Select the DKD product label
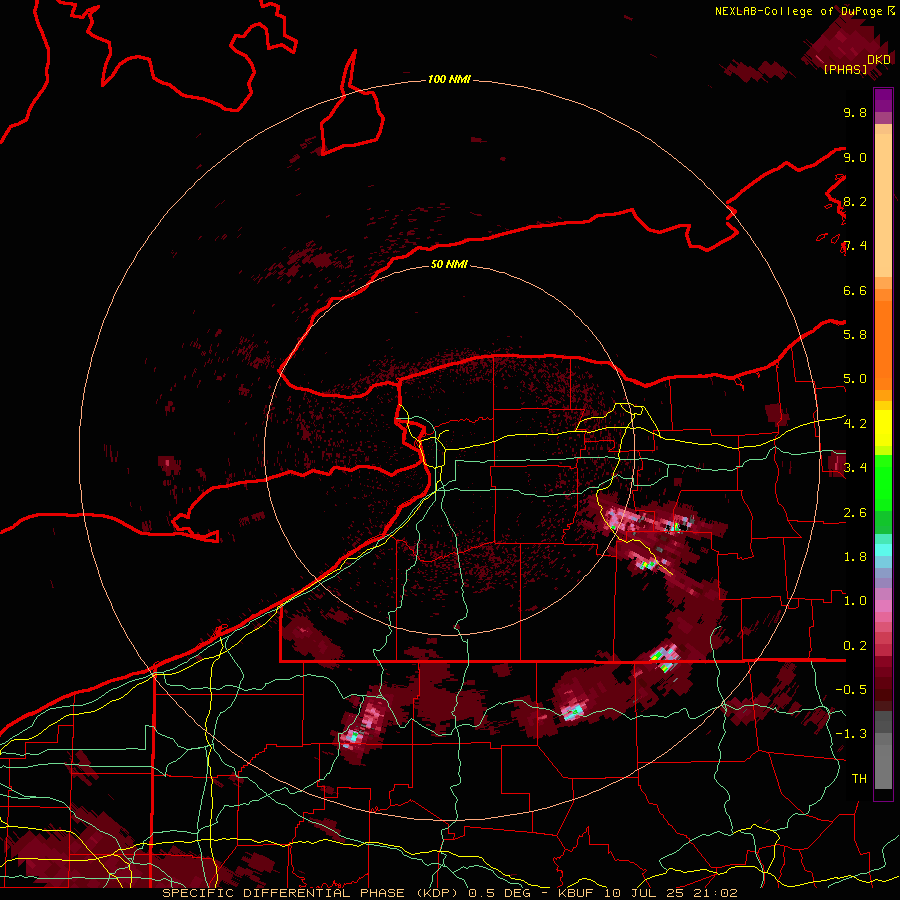Image resolution: width=900 pixels, height=900 pixels. (x=879, y=59)
